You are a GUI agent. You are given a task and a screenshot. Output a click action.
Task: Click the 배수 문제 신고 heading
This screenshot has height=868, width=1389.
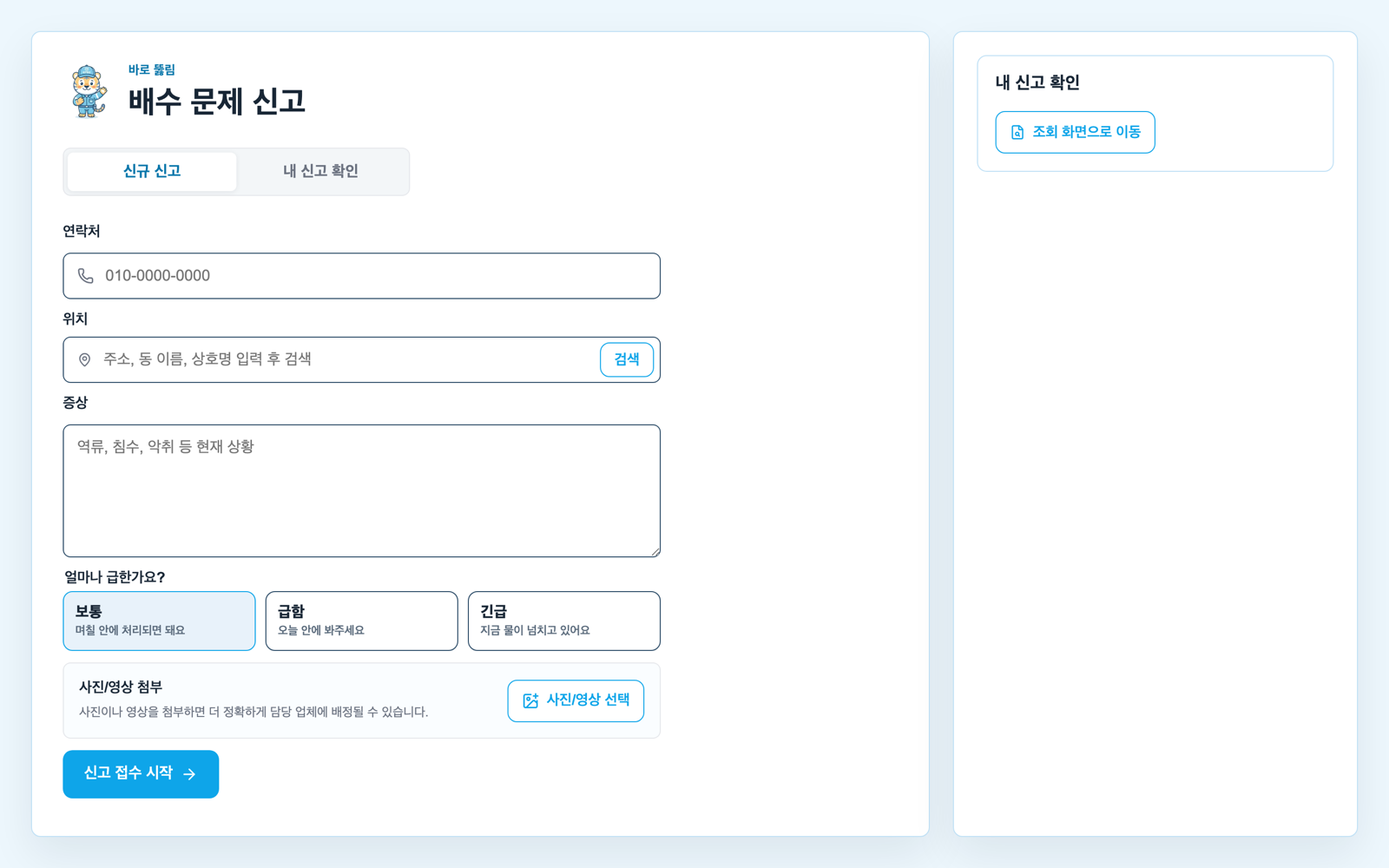217,102
